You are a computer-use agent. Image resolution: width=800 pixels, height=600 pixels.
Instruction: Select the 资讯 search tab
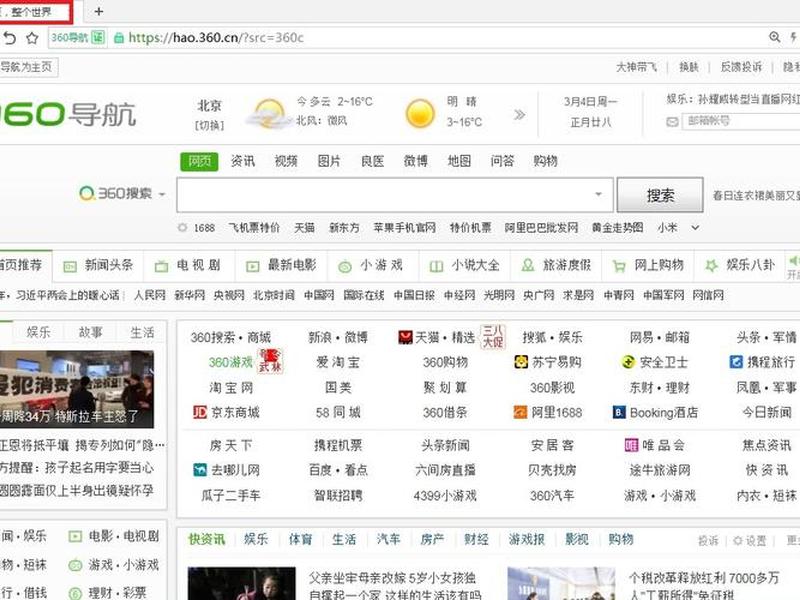tap(242, 161)
